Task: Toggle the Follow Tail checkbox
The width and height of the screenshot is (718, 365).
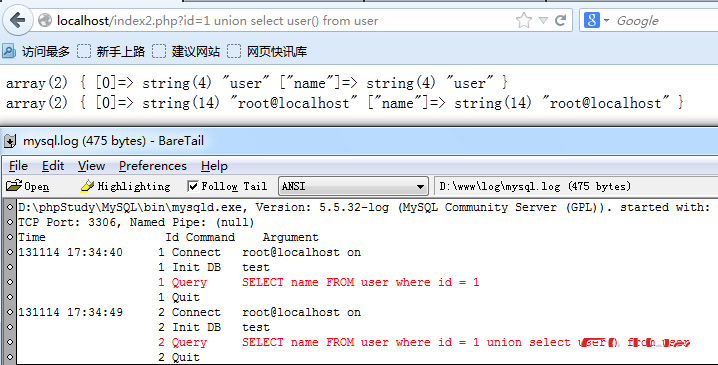Action: click(x=193, y=186)
